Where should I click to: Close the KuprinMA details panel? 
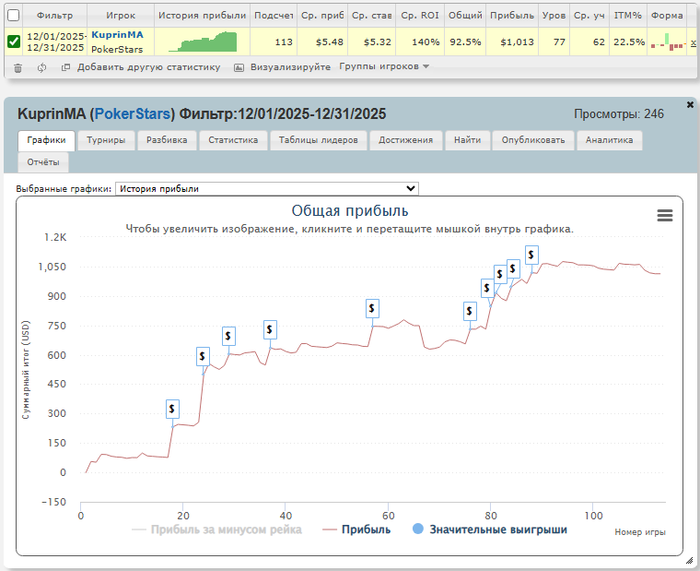(x=690, y=104)
